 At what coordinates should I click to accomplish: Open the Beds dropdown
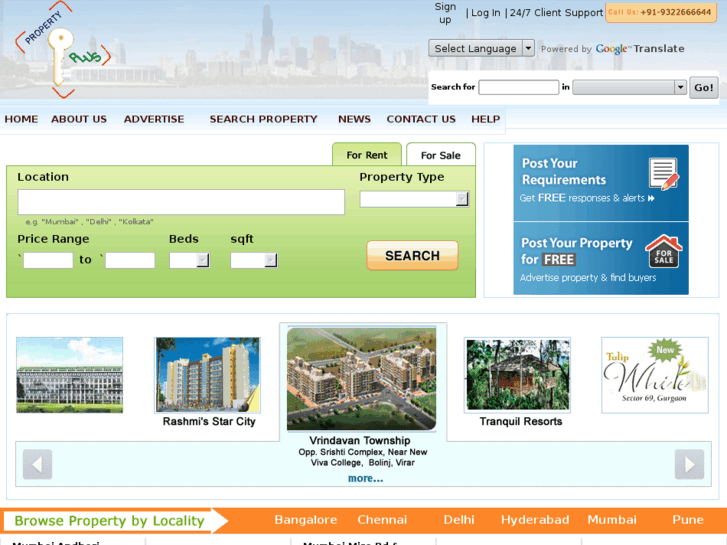[x=190, y=260]
